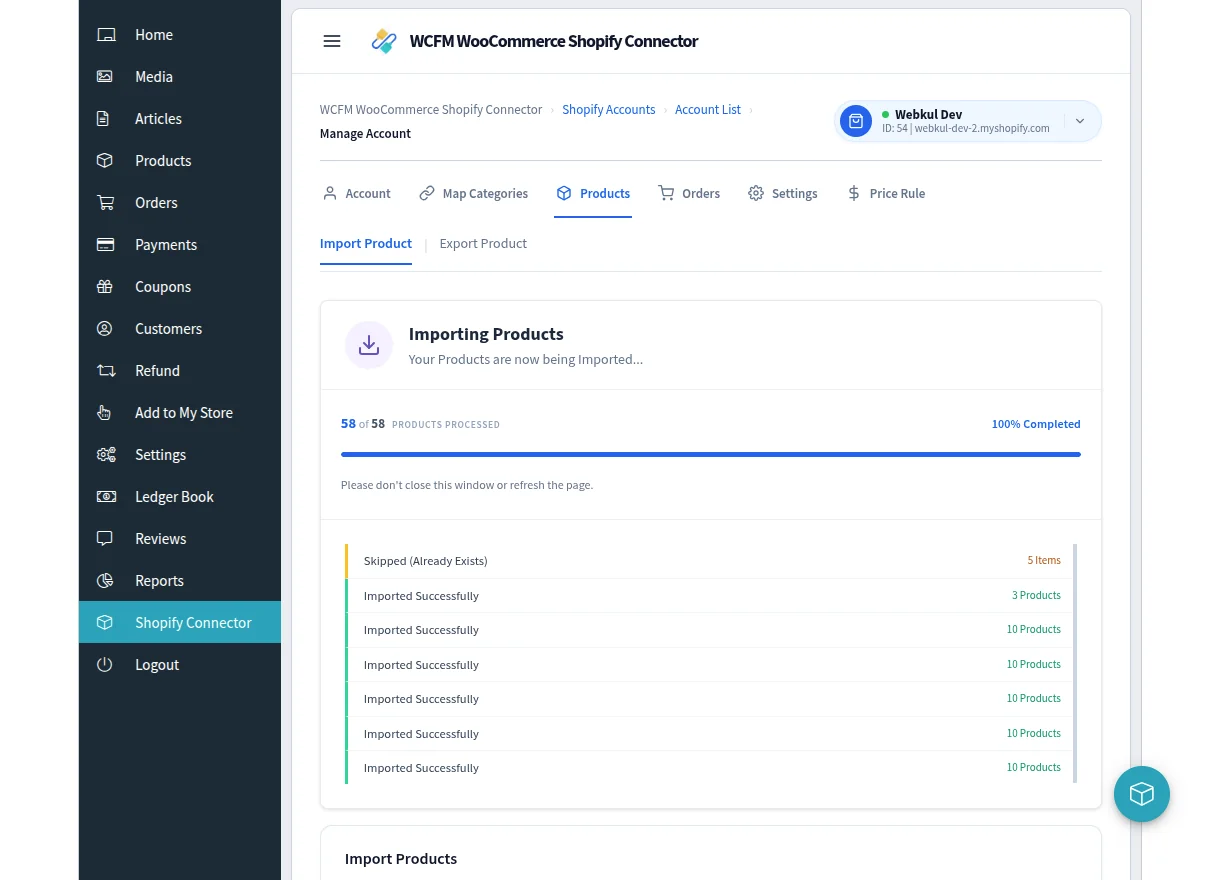
Task: Click the import progress bar
Action: (x=711, y=454)
